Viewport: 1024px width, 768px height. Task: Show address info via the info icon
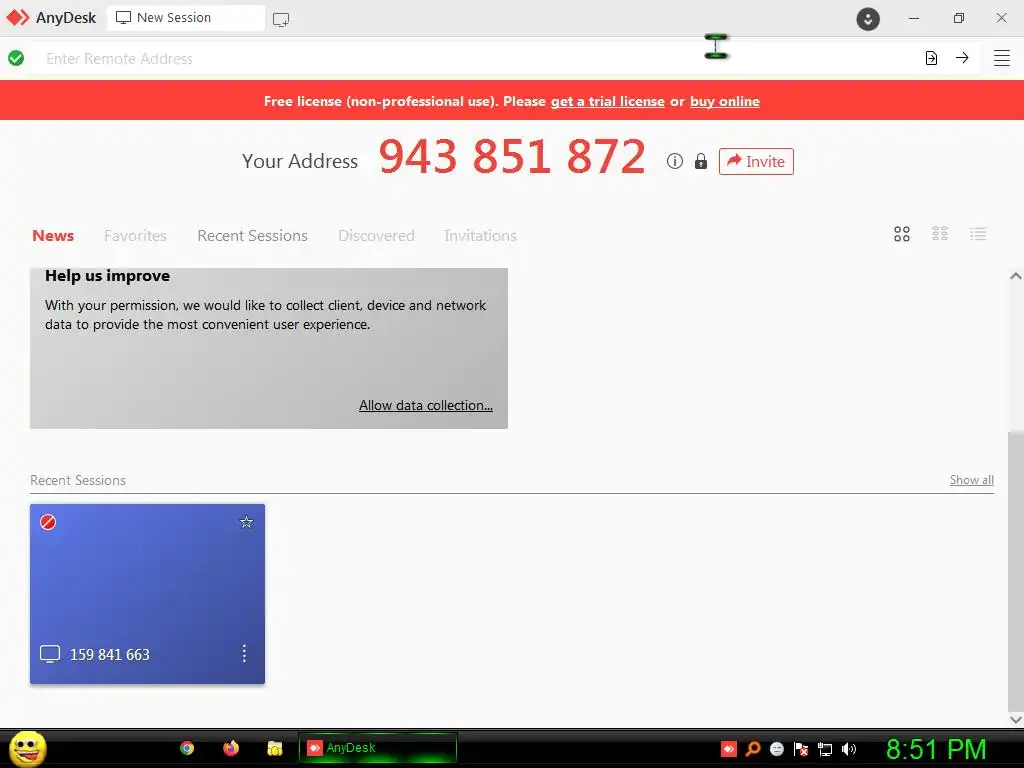pos(675,161)
